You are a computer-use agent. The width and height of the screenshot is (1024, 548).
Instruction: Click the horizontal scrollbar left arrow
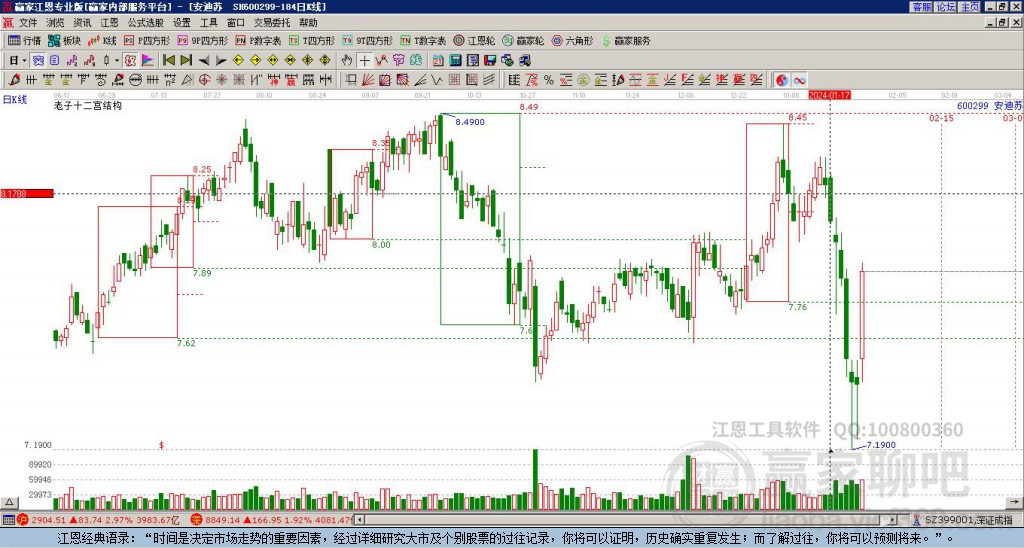[359, 520]
